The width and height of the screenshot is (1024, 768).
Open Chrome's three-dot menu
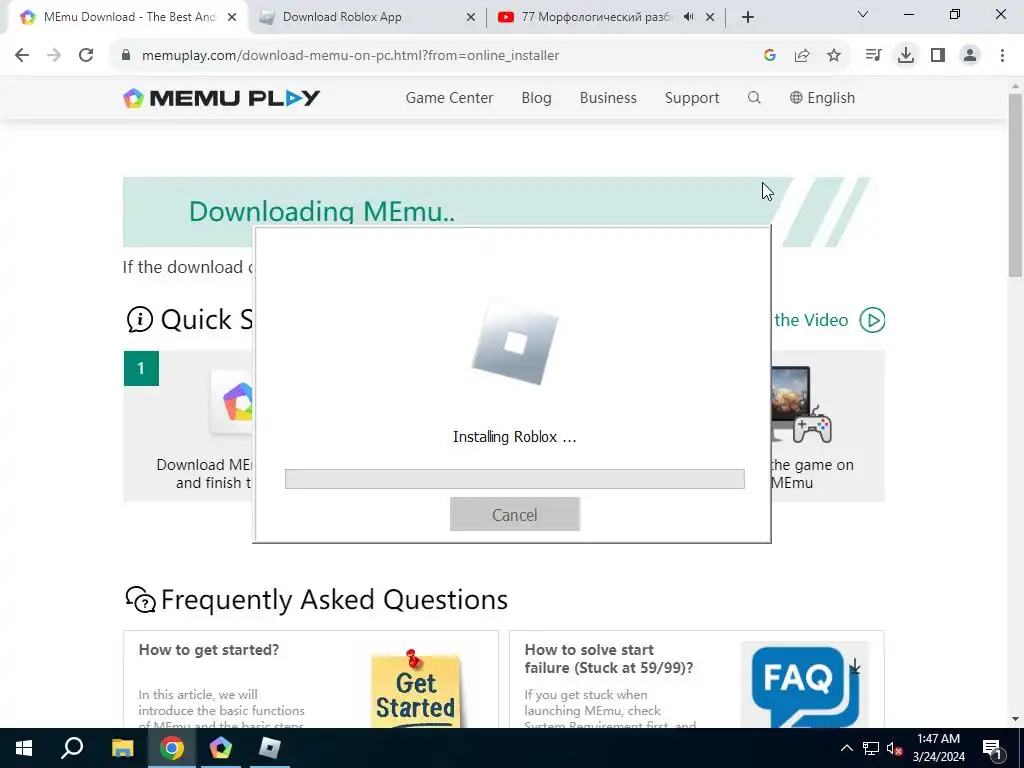1002,56
